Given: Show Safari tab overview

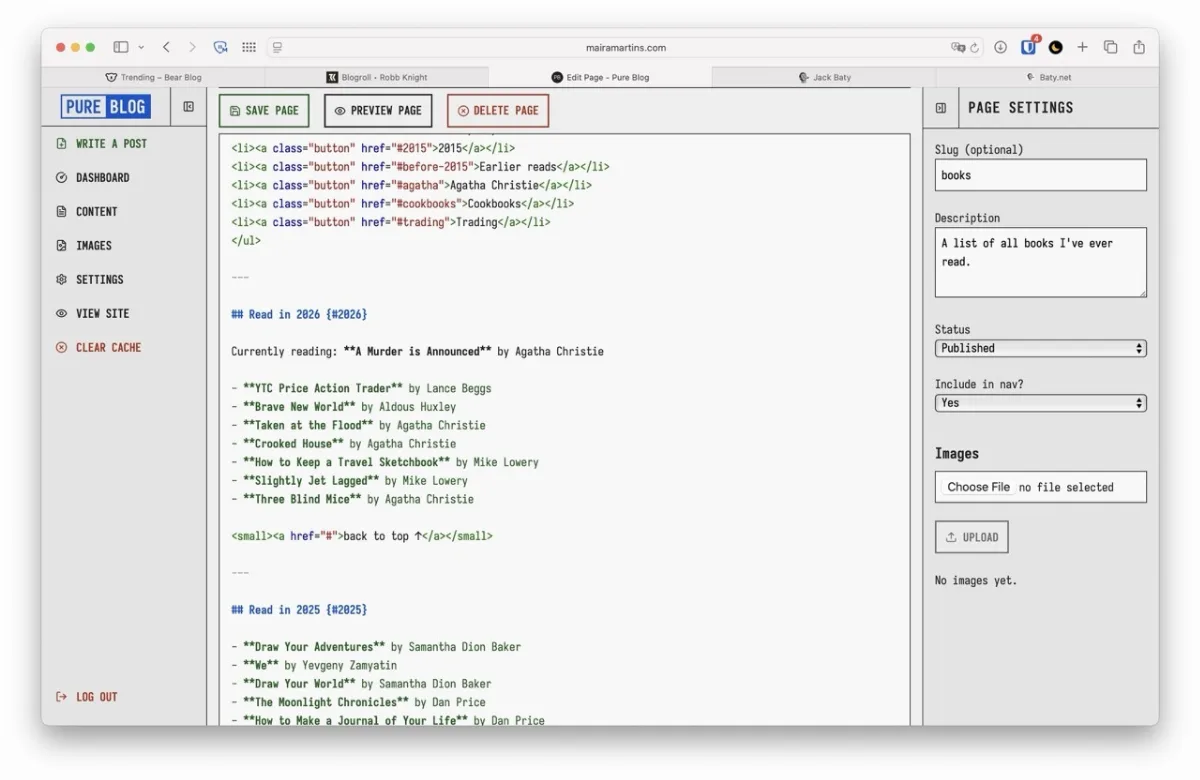Looking at the screenshot, I should point(1111,47).
